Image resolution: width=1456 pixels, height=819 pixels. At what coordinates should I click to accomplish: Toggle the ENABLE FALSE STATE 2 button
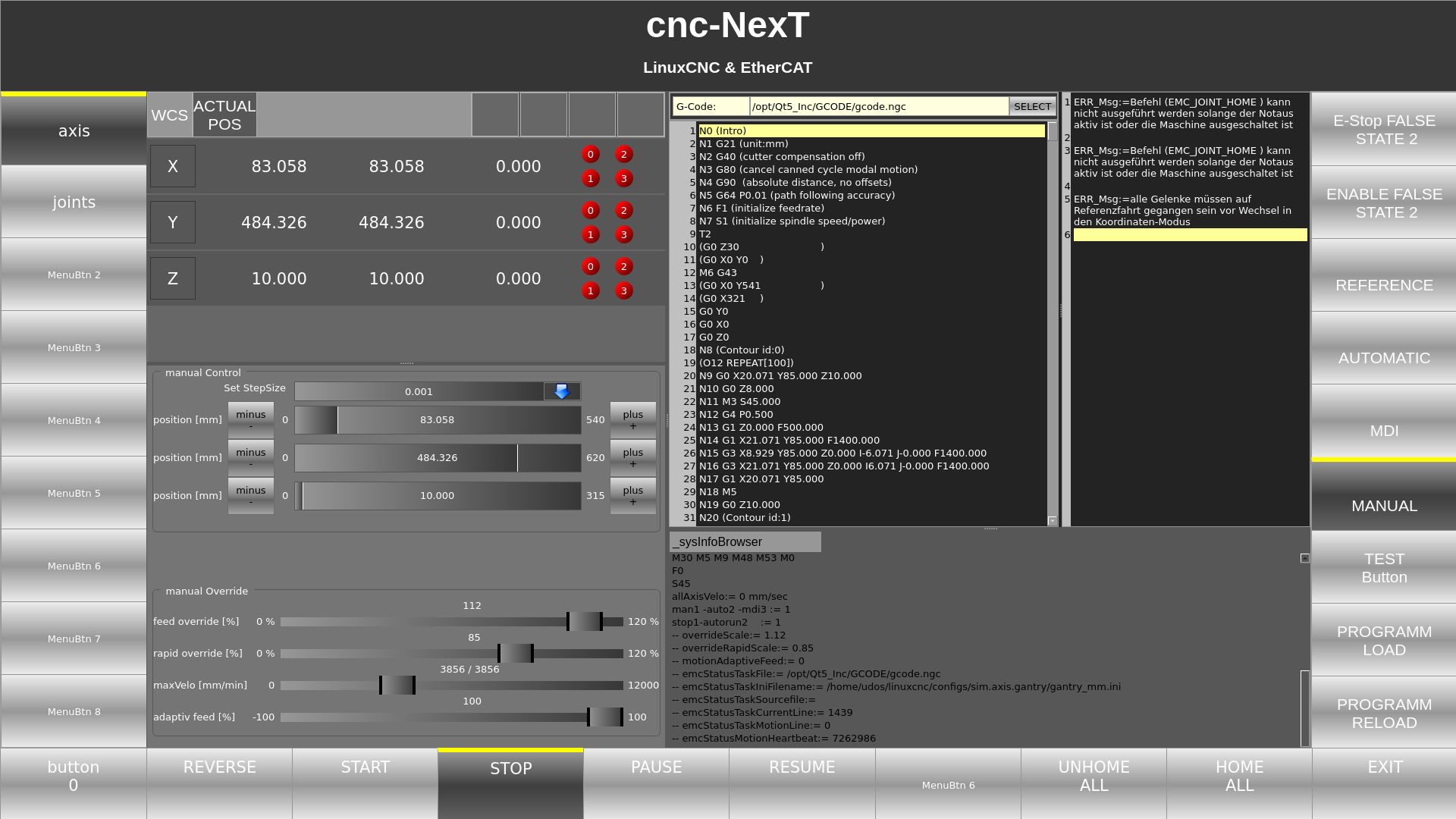pyautogui.click(x=1384, y=203)
